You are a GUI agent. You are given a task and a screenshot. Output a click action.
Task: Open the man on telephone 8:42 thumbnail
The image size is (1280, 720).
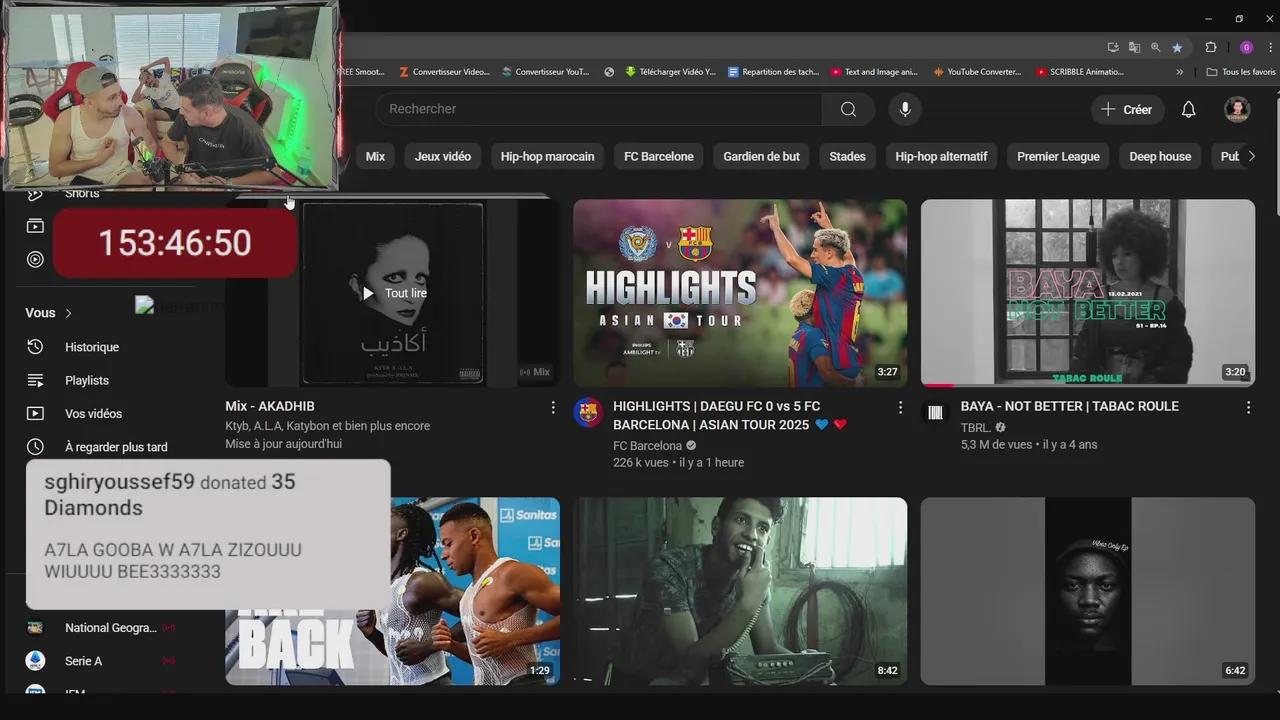(740, 591)
